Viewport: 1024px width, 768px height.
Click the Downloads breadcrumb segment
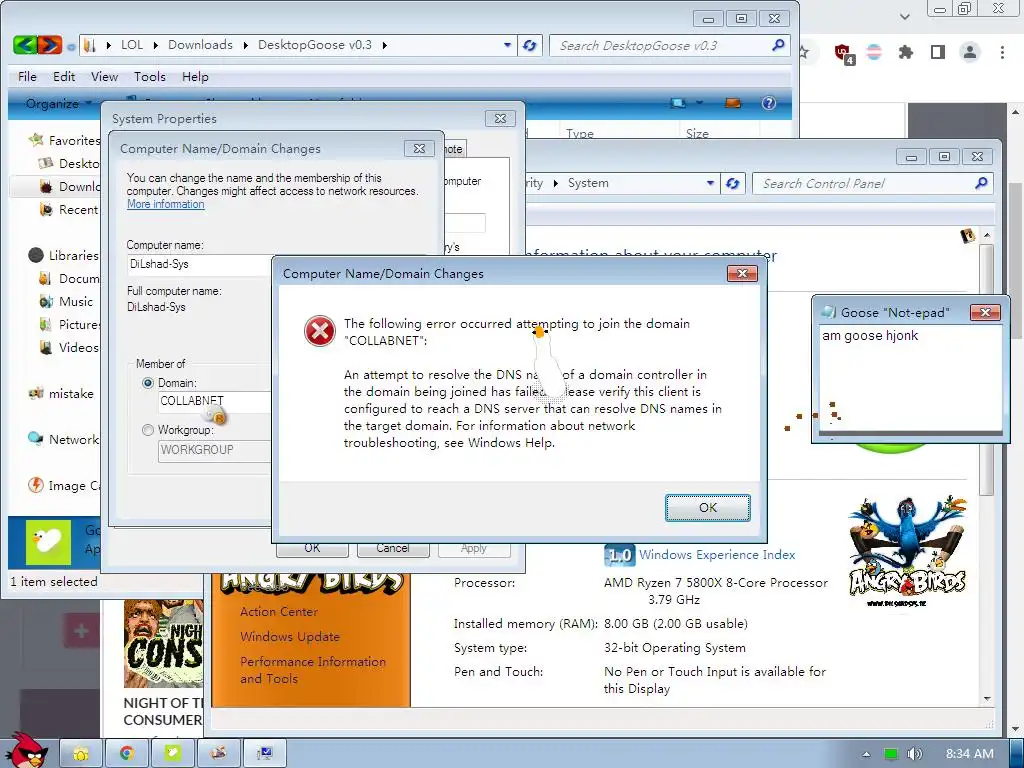click(x=200, y=44)
